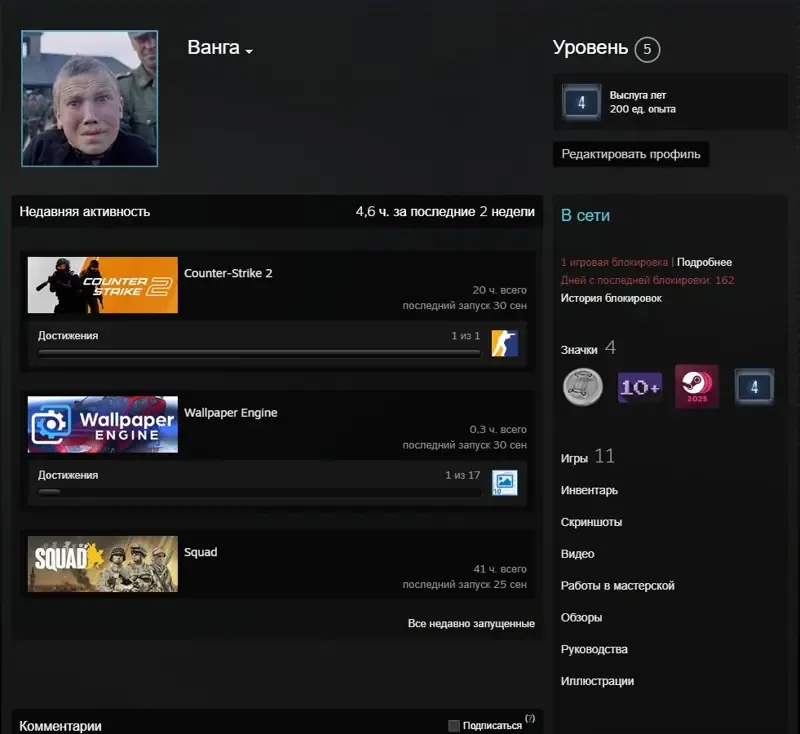
Task: View the Wallpaper Engine achievement icon
Action: (505, 483)
